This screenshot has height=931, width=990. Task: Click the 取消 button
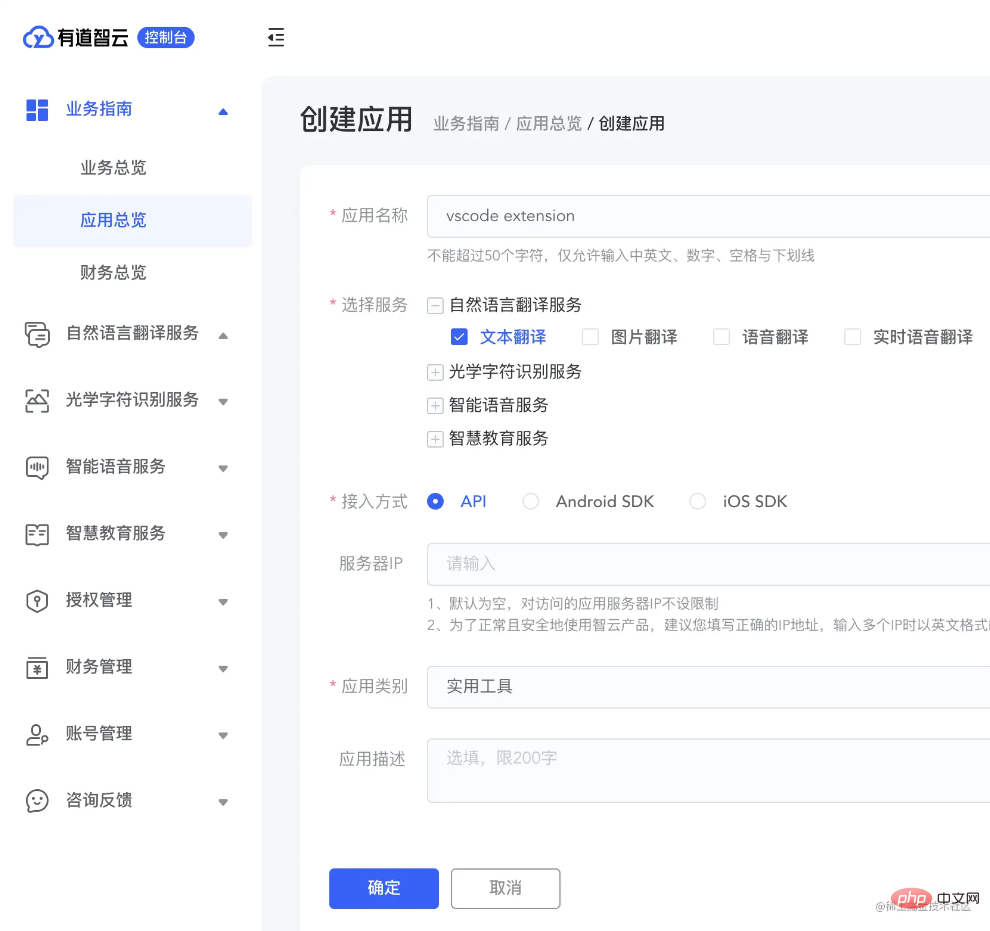point(505,888)
